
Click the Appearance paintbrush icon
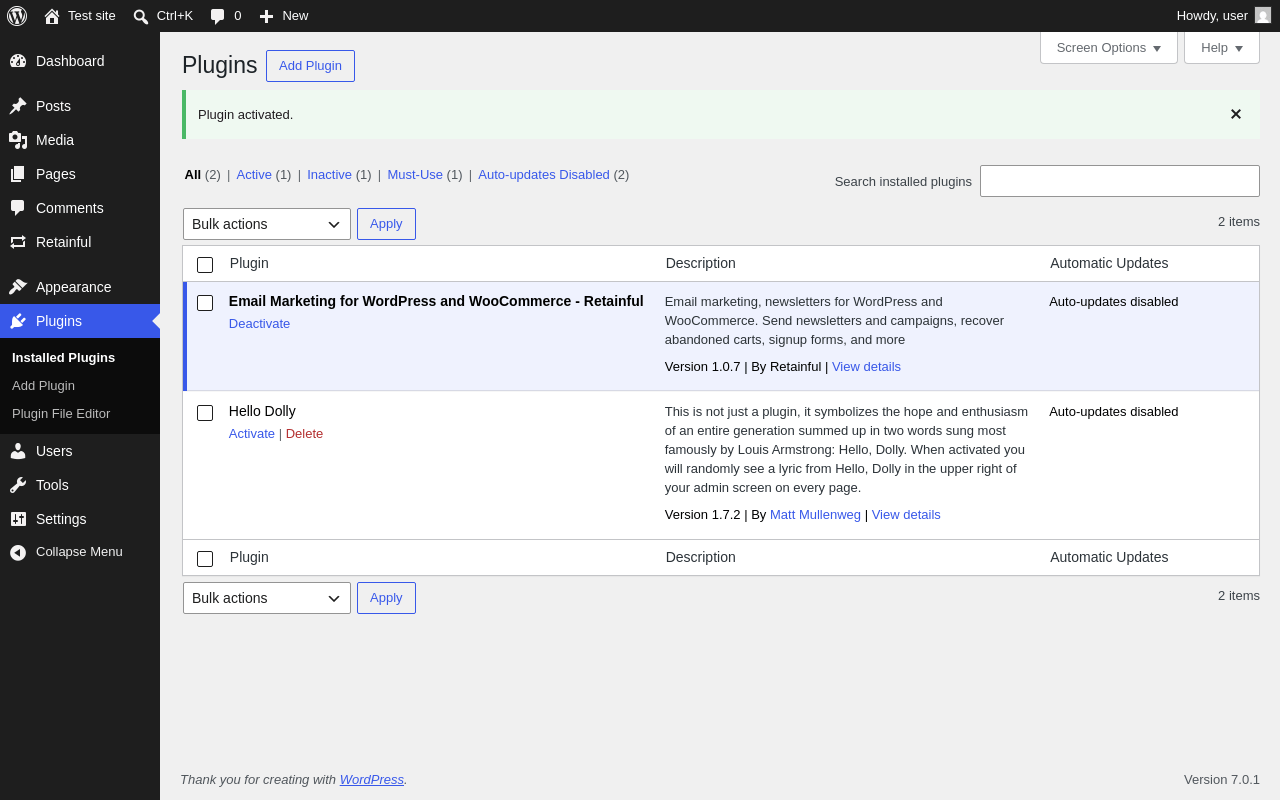(x=18, y=287)
